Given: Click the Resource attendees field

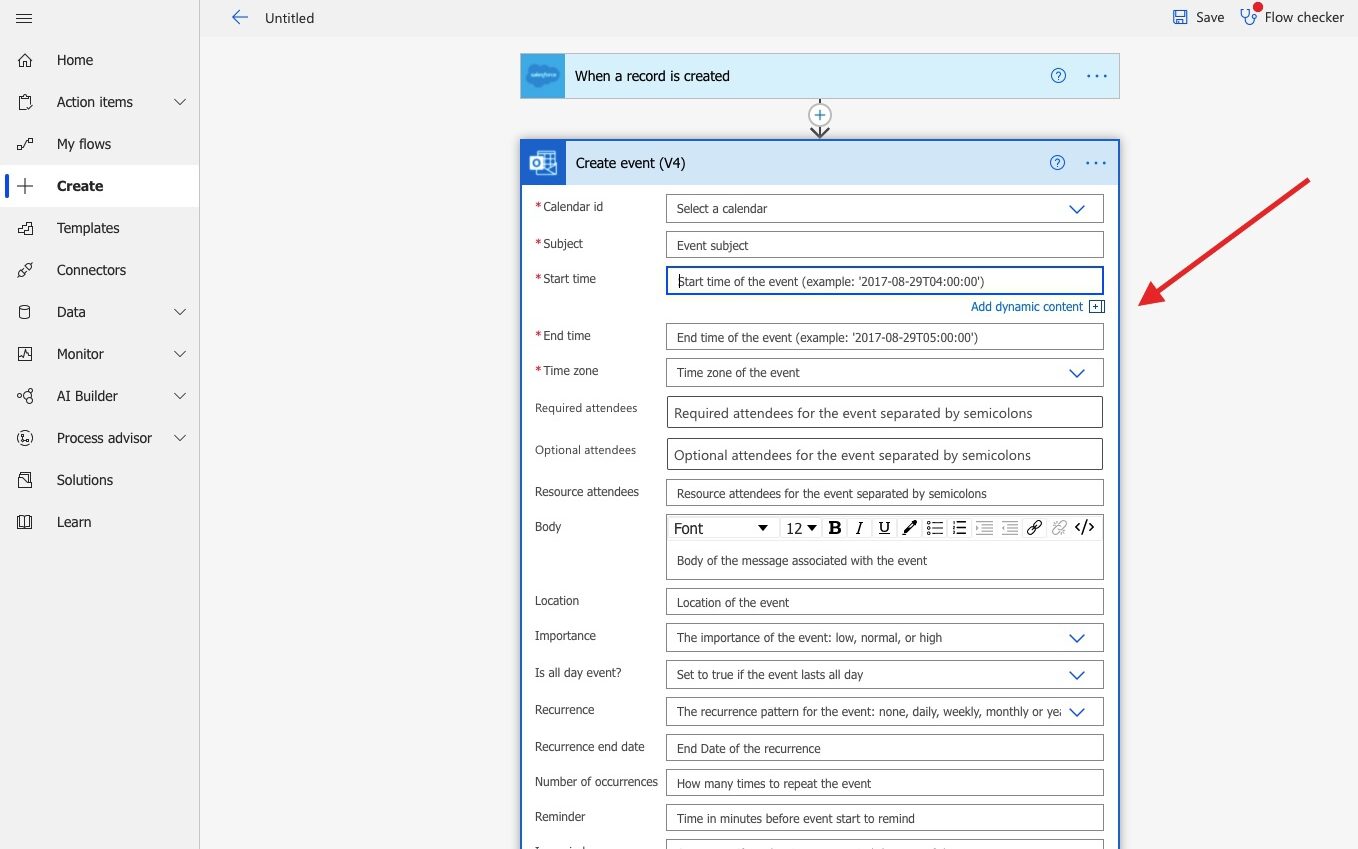Looking at the screenshot, I should 885,493.
